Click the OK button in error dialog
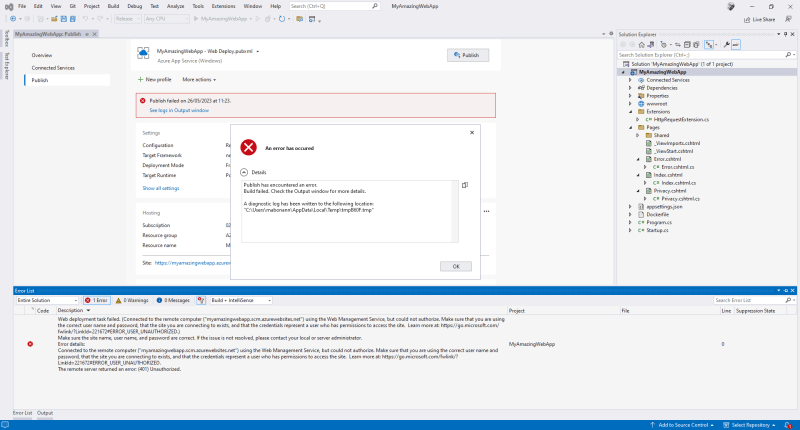Viewport: 800px width, 430px height. (456, 266)
